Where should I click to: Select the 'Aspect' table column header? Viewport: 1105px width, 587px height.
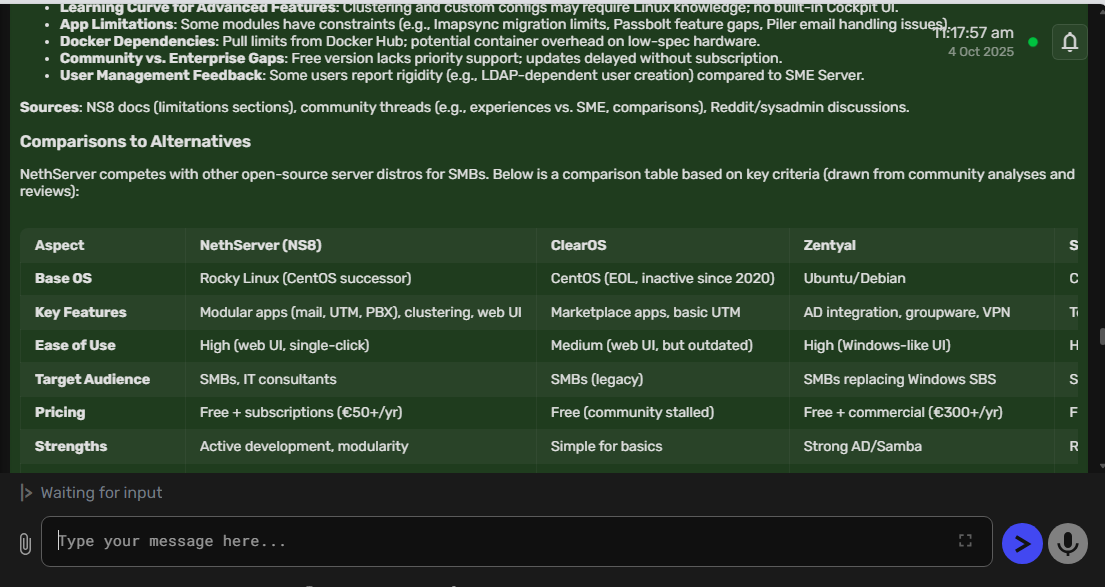coord(60,245)
